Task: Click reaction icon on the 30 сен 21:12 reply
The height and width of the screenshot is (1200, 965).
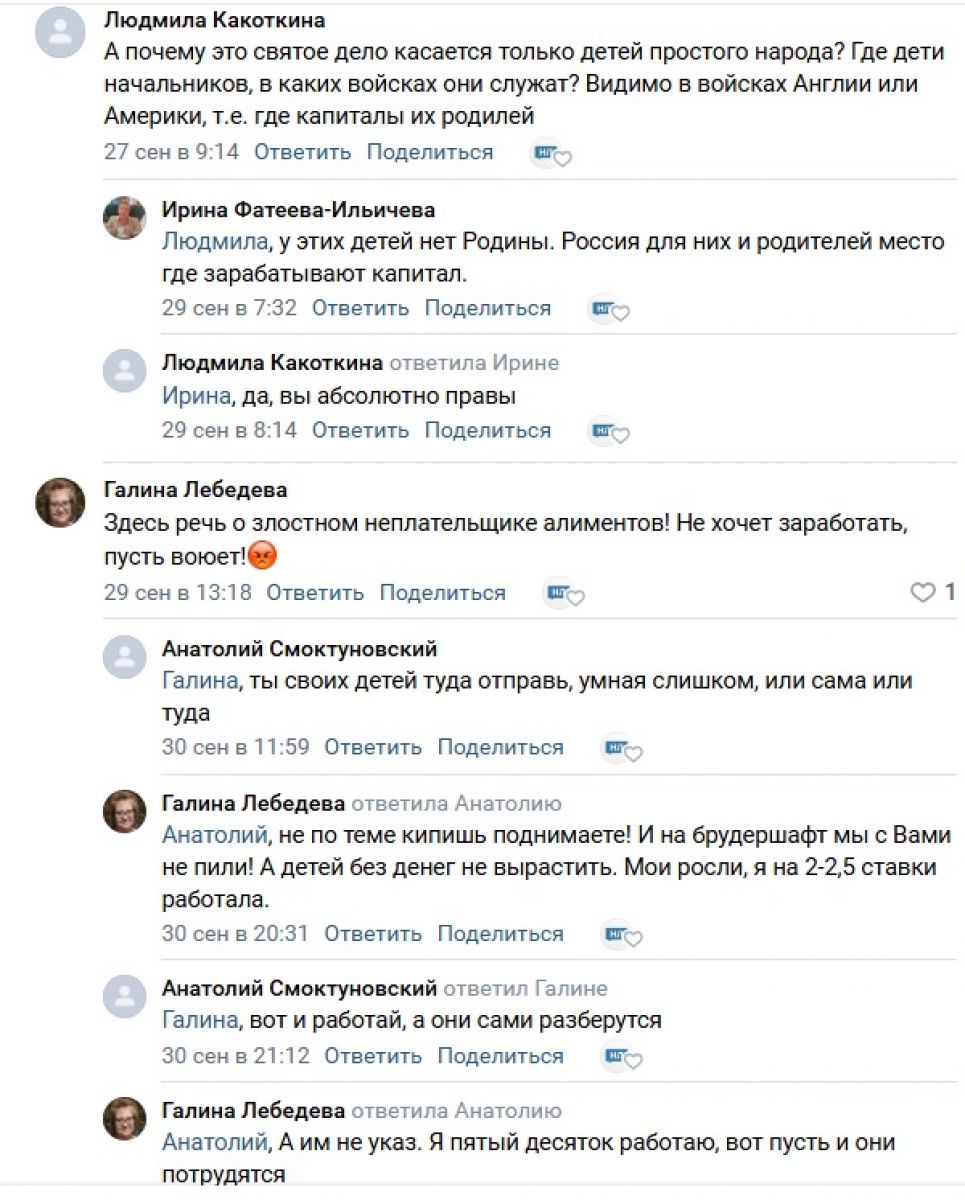Action: (622, 1058)
